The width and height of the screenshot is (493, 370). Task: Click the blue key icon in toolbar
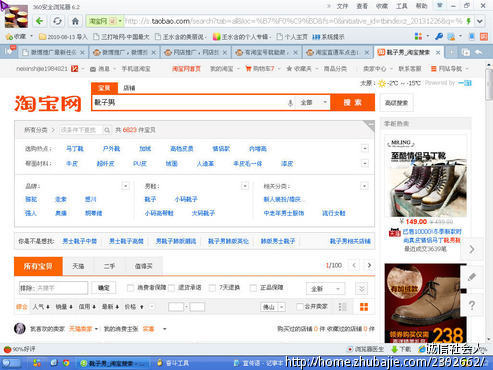pos(439,36)
